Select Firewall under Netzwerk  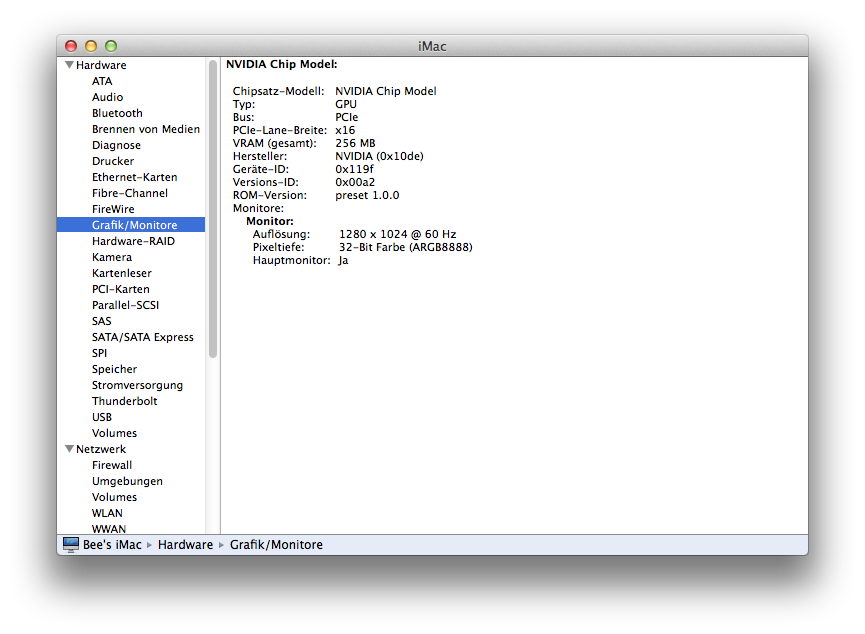point(112,465)
